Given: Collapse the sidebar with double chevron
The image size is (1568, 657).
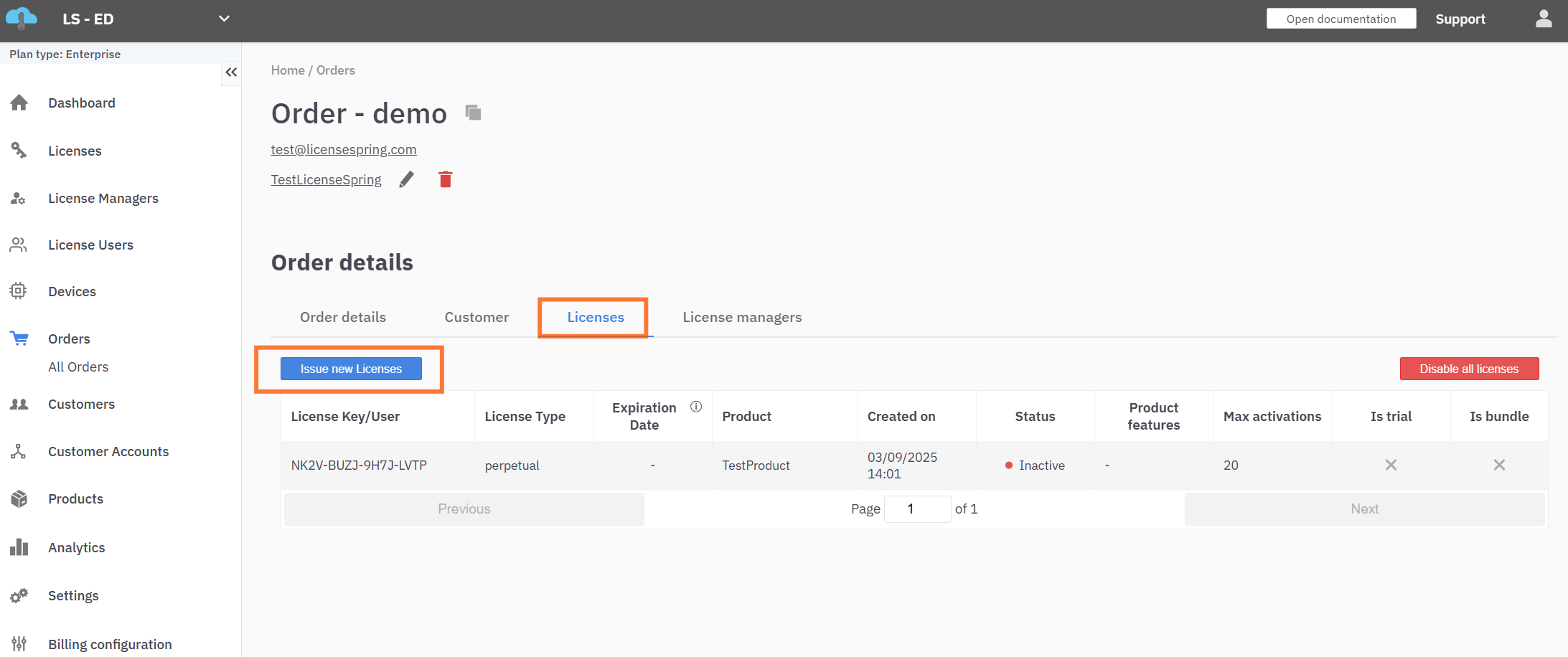Looking at the screenshot, I should click(x=231, y=72).
